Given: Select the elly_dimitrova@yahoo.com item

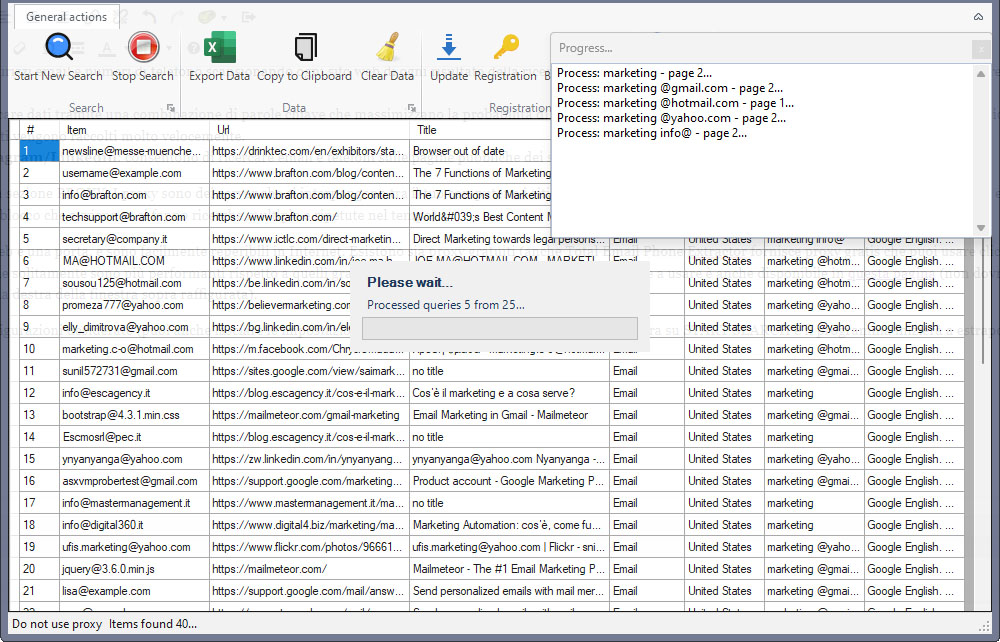Looking at the screenshot, I should click(135, 327).
